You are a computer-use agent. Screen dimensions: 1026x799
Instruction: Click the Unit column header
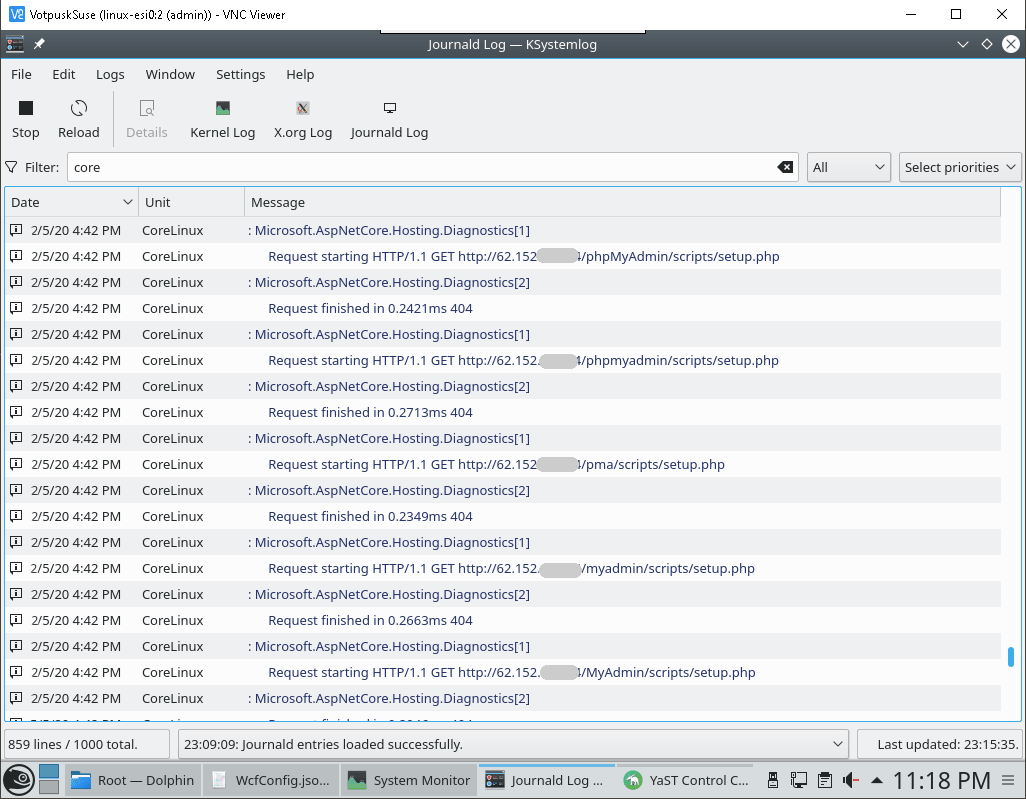tap(191, 202)
